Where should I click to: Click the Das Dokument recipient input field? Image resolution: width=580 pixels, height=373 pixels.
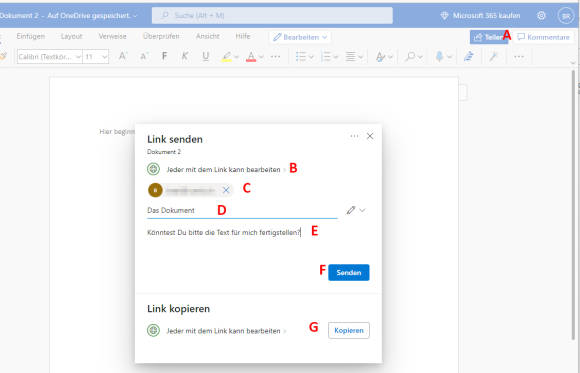pyautogui.click(x=242, y=210)
